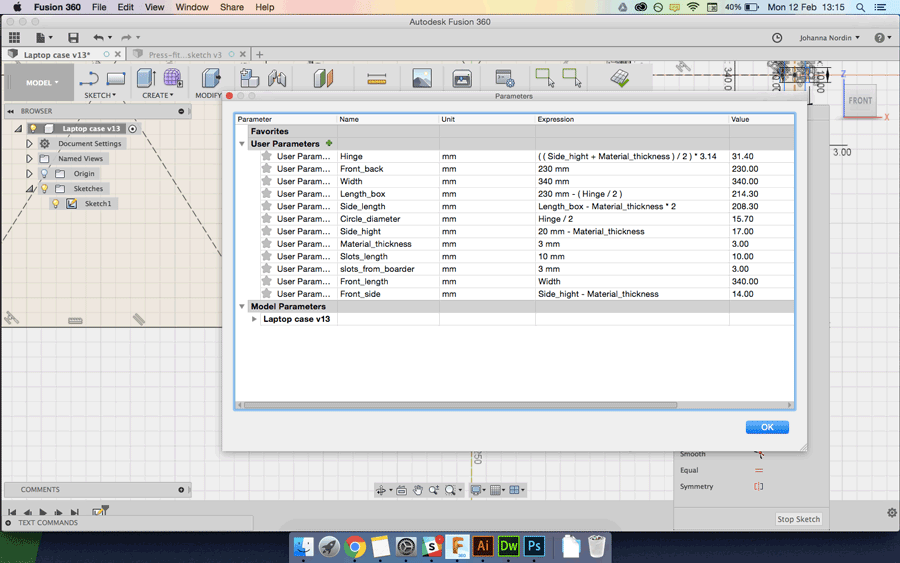
Task: Toggle the Origin visibility bulb
Action: click(x=44, y=173)
